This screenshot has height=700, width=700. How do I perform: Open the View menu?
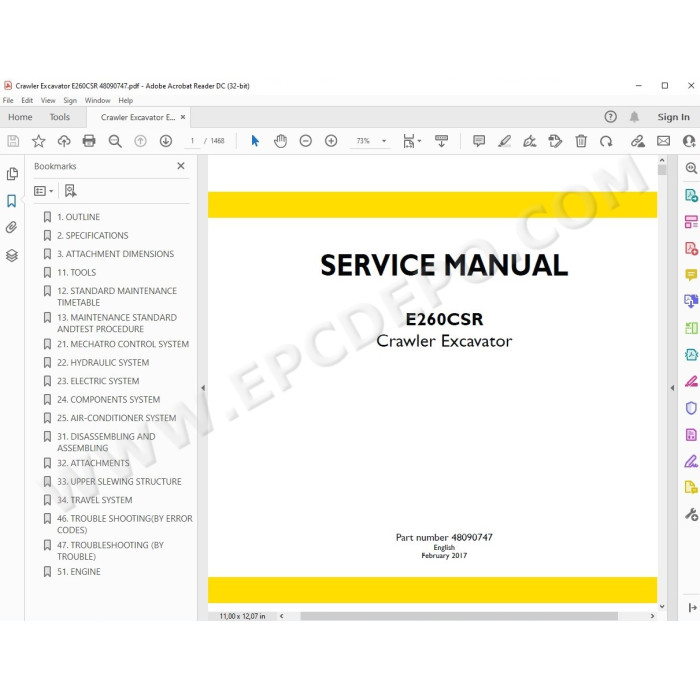point(48,100)
